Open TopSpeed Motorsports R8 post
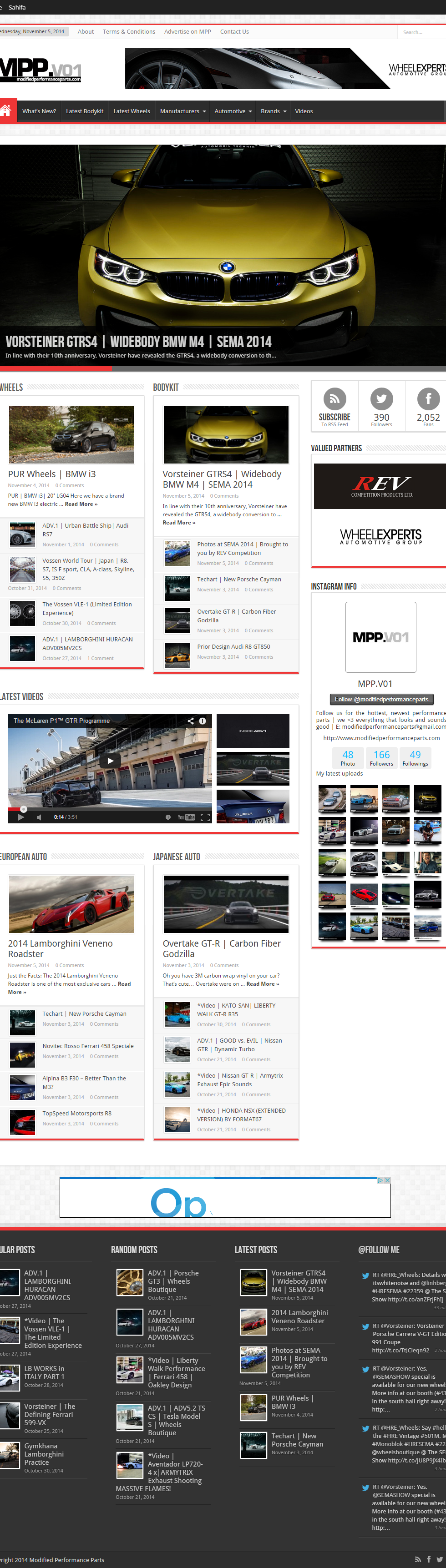The height and width of the screenshot is (1568, 446). pyautogui.click(x=77, y=1113)
